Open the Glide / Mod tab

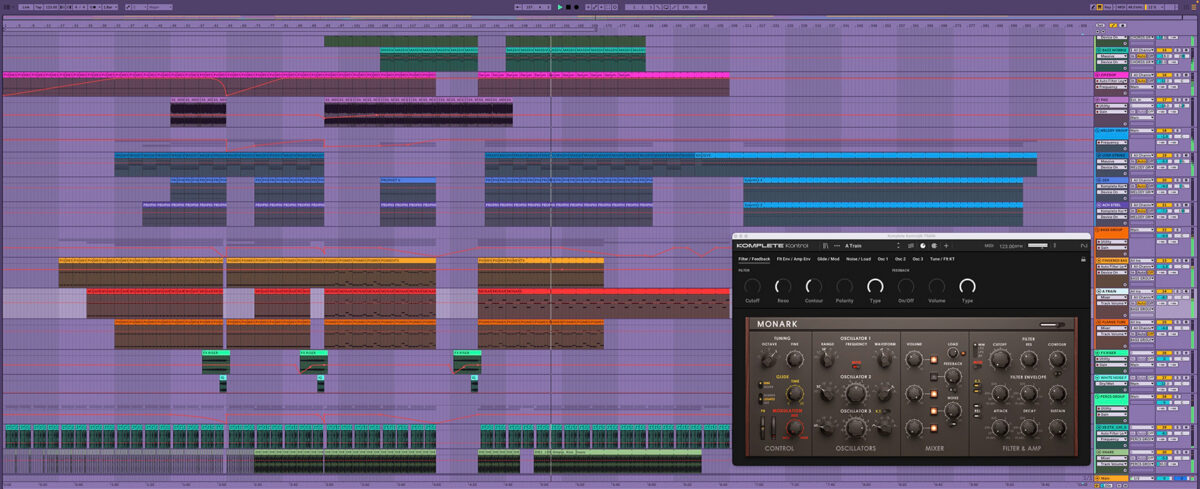pos(828,259)
